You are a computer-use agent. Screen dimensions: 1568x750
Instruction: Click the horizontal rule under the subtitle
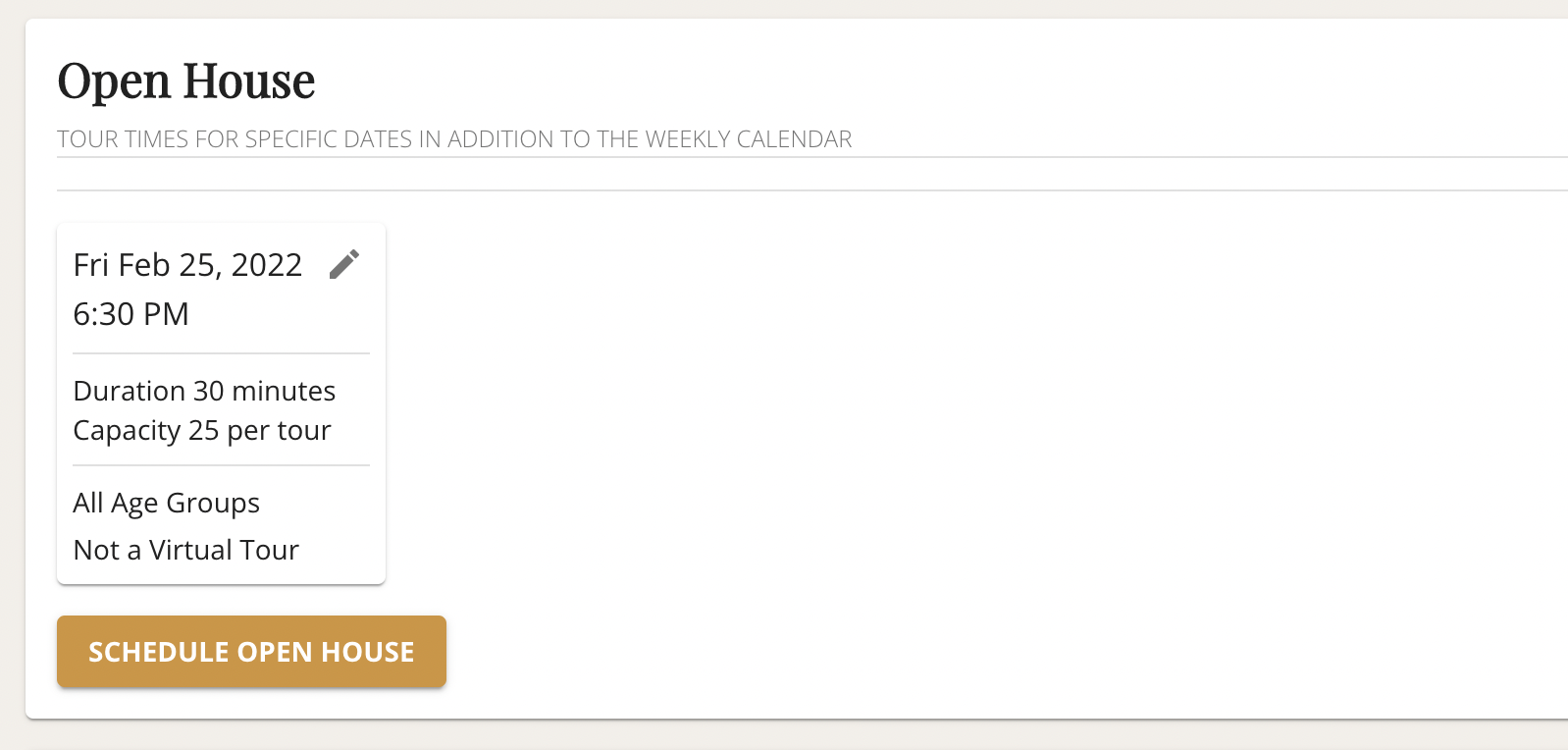coord(811,189)
